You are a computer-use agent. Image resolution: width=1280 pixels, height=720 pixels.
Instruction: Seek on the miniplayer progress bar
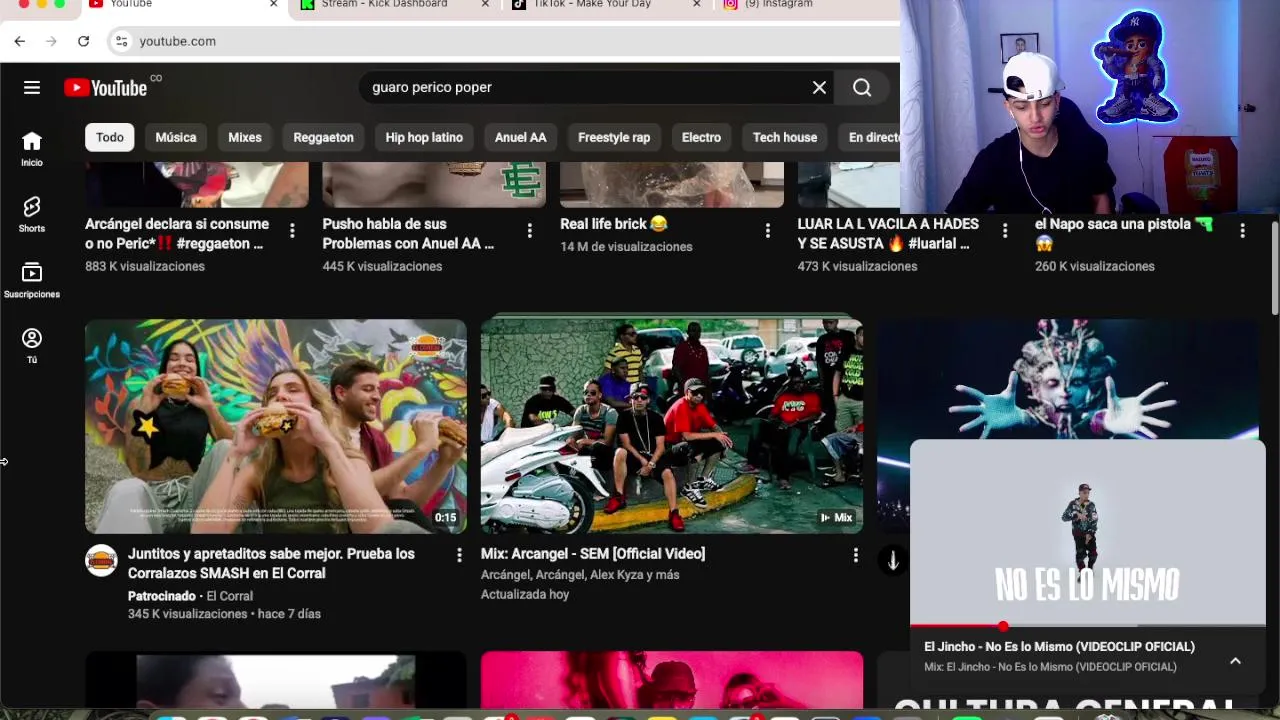pos(1088,626)
